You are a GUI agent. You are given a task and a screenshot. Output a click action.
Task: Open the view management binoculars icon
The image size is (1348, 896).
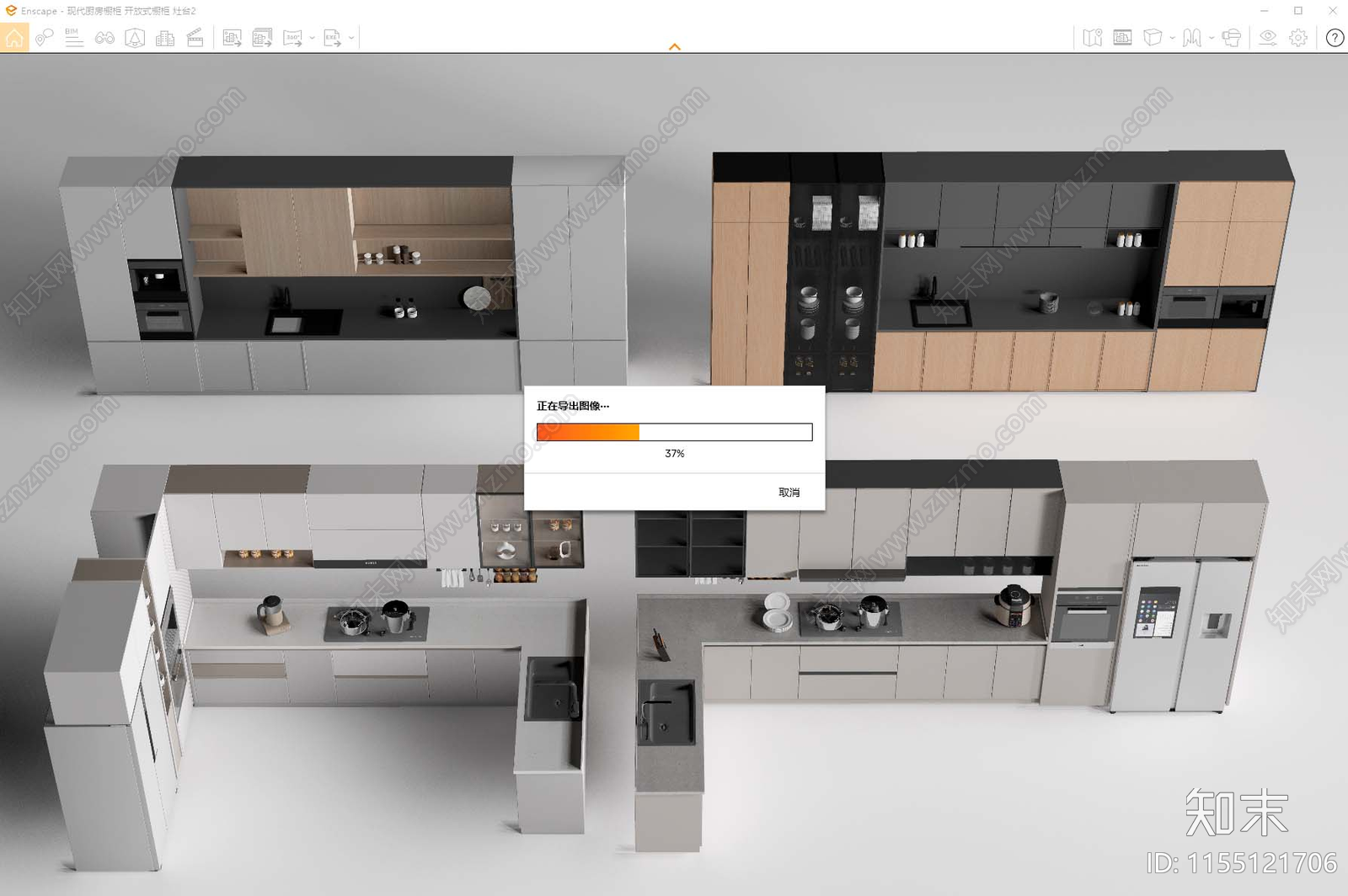(x=104, y=38)
